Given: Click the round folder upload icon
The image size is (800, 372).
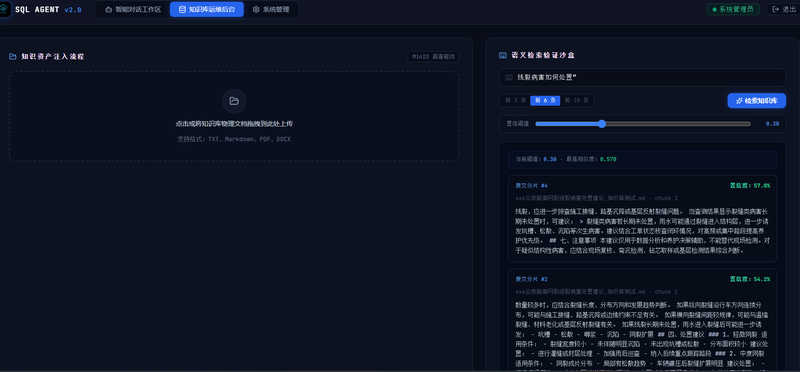Looking at the screenshot, I should (x=234, y=101).
